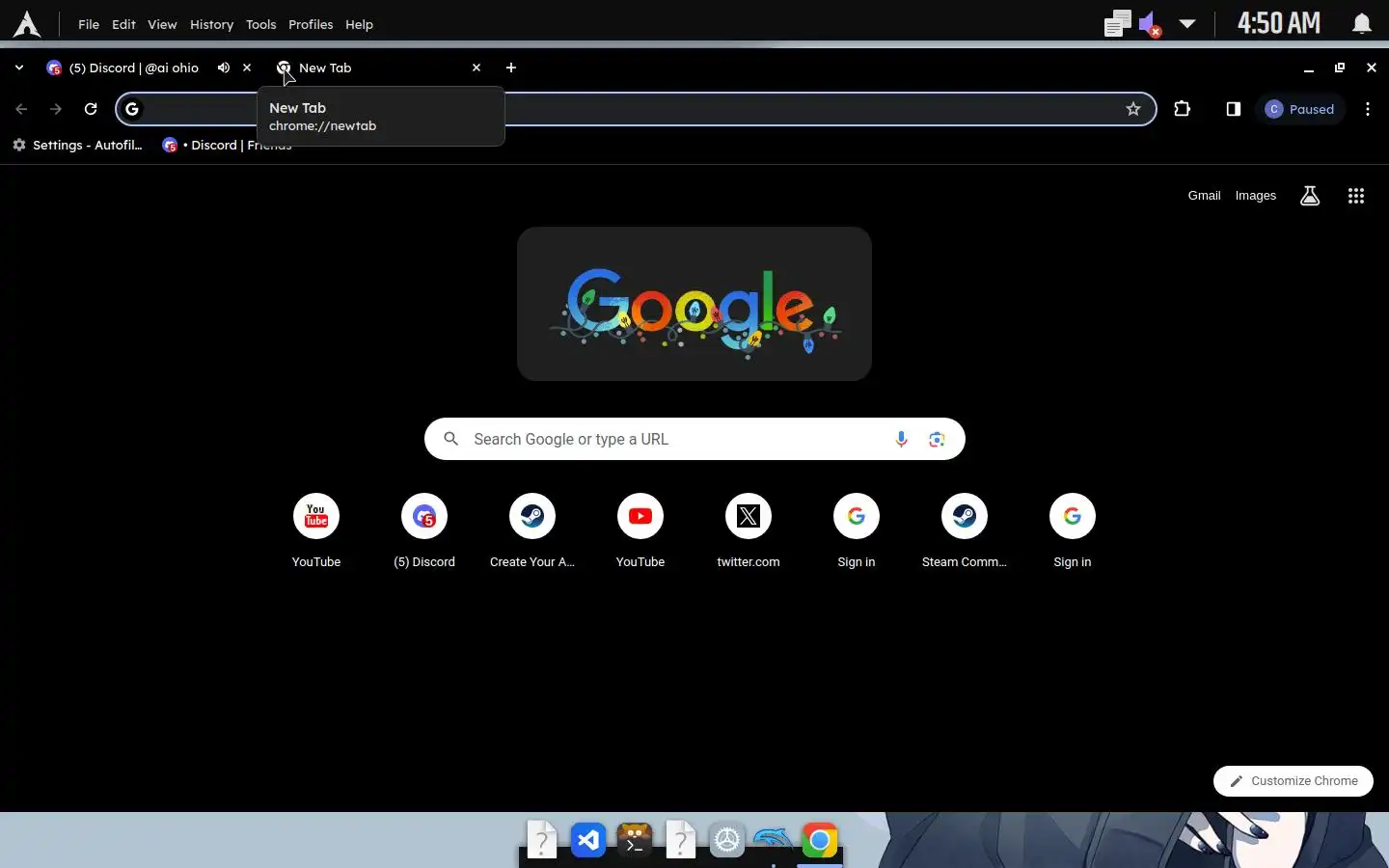Open the Profiles menu
This screenshot has width=1389, height=868.
[311, 24]
